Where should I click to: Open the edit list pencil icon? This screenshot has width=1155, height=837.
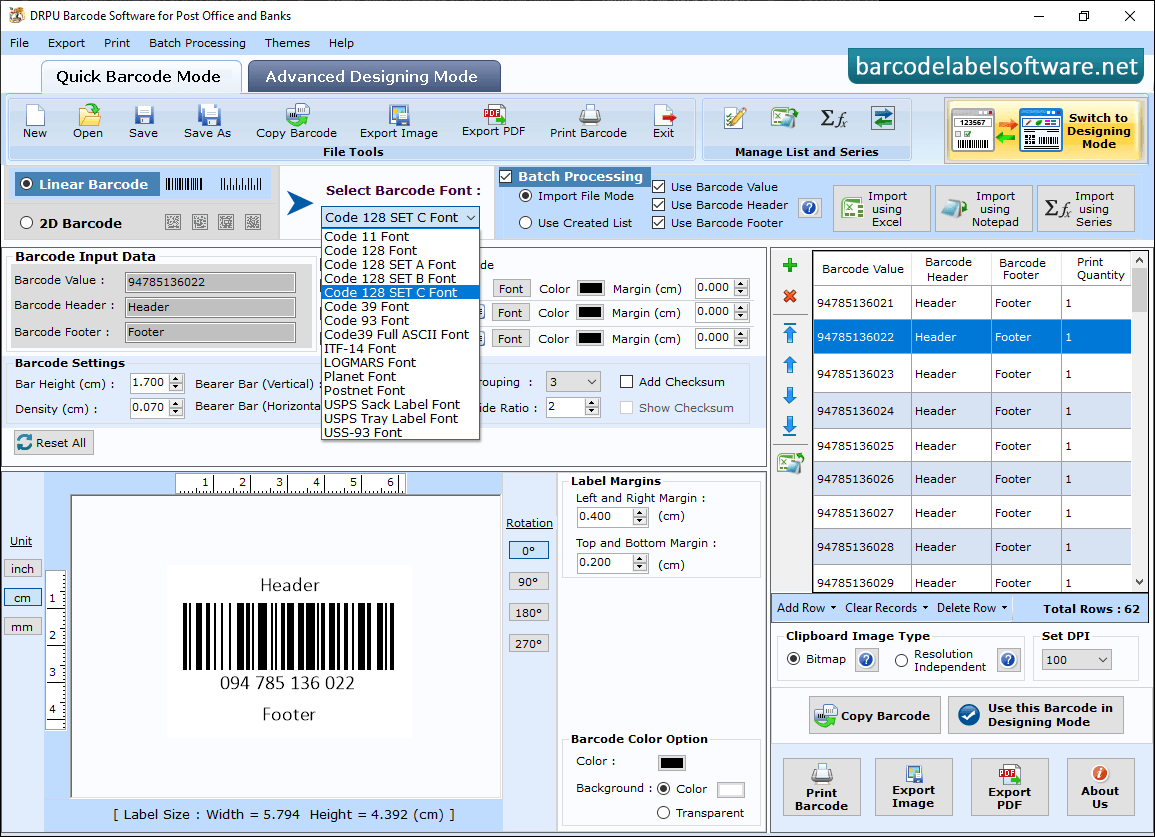(x=734, y=118)
